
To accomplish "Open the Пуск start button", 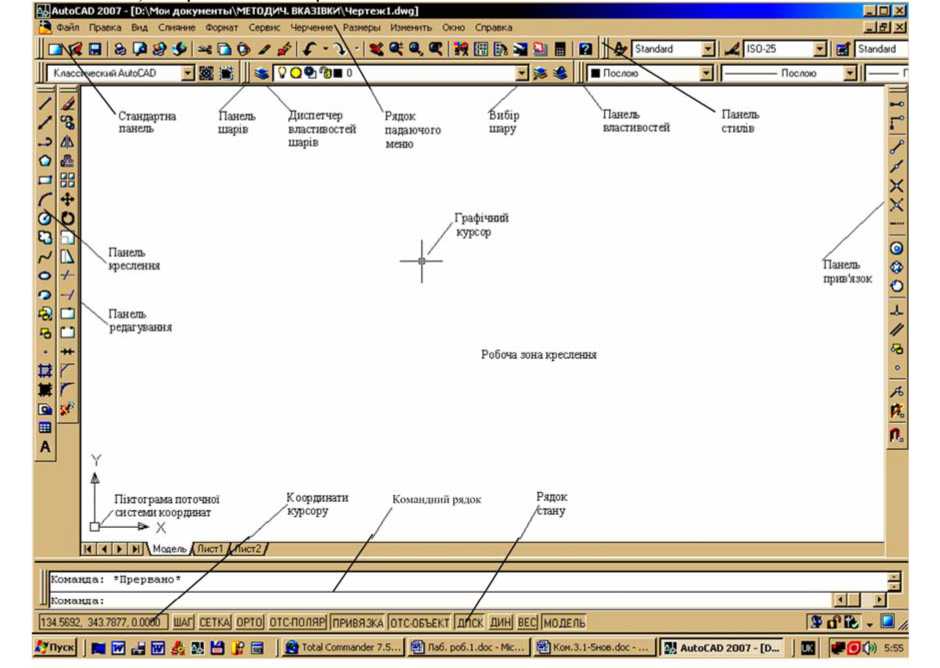I will click(55, 648).
